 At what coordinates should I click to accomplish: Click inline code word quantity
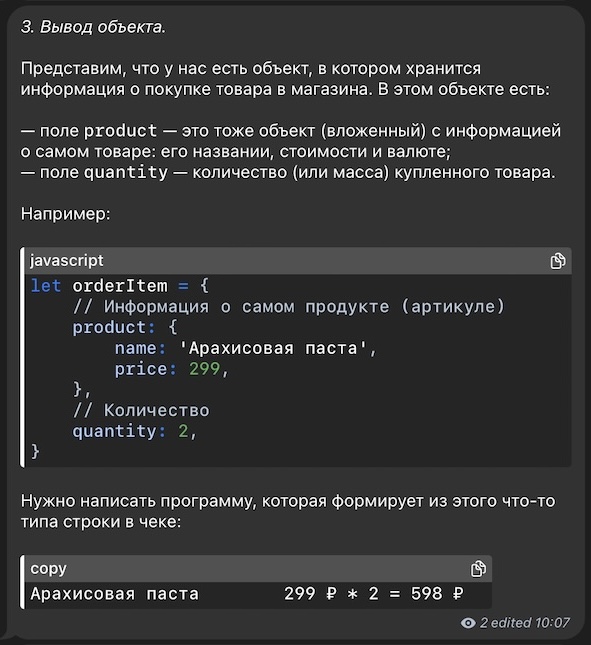click(126, 172)
